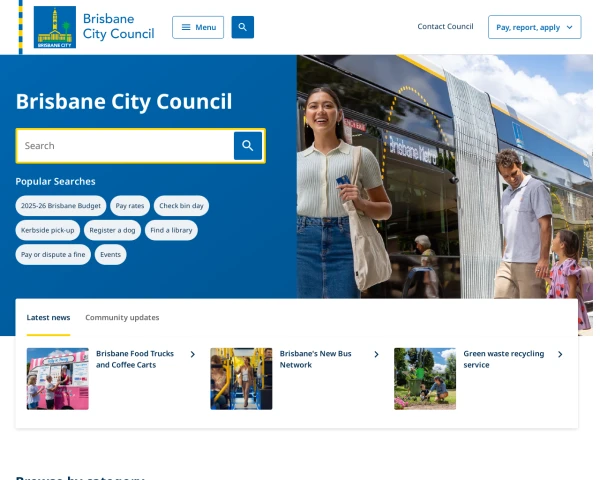The height and width of the screenshot is (480, 600).
Task: Select the Register a dog pill
Action: tap(112, 230)
